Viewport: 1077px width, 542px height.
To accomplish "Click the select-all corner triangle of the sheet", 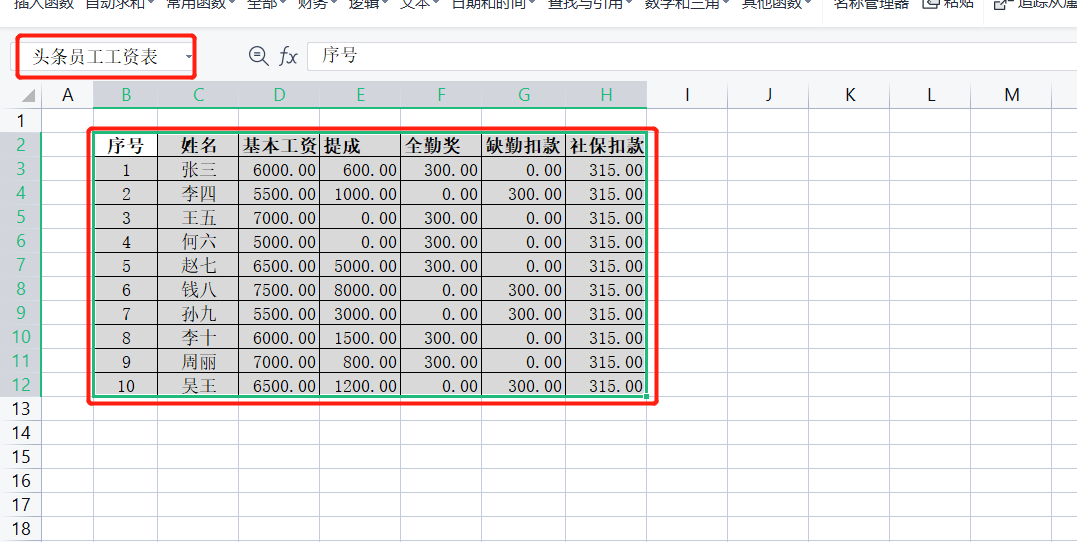I will (x=28, y=95).
